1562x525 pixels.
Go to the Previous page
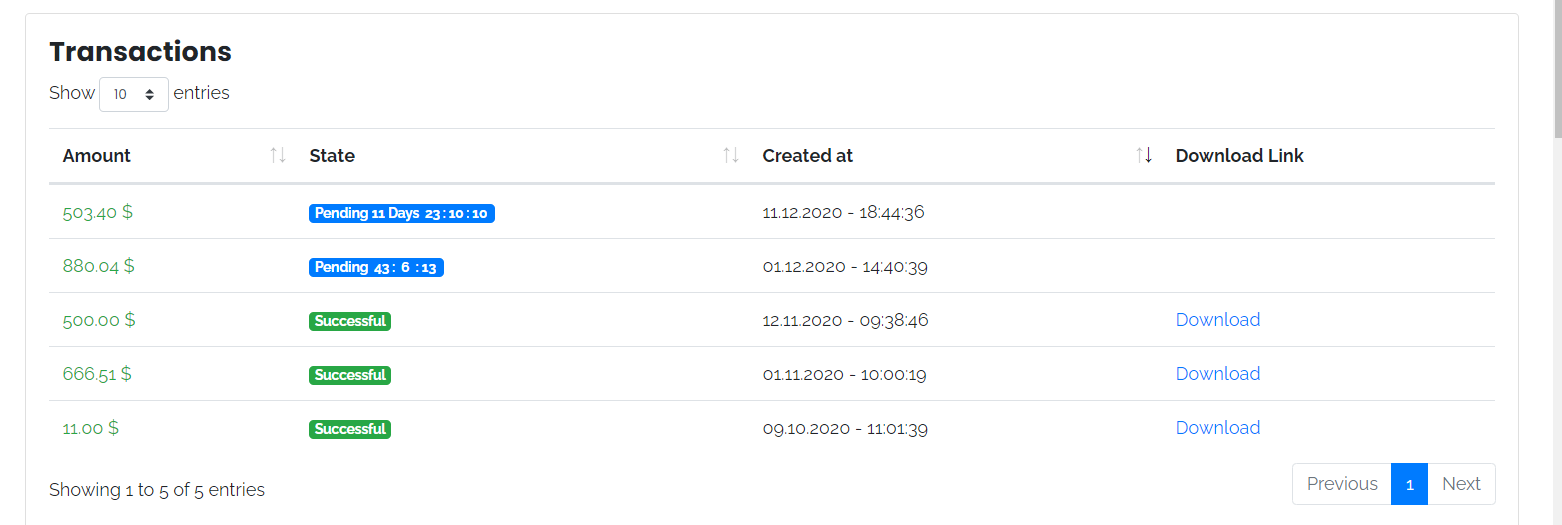pyautogui.click(x=1341, y=484)
